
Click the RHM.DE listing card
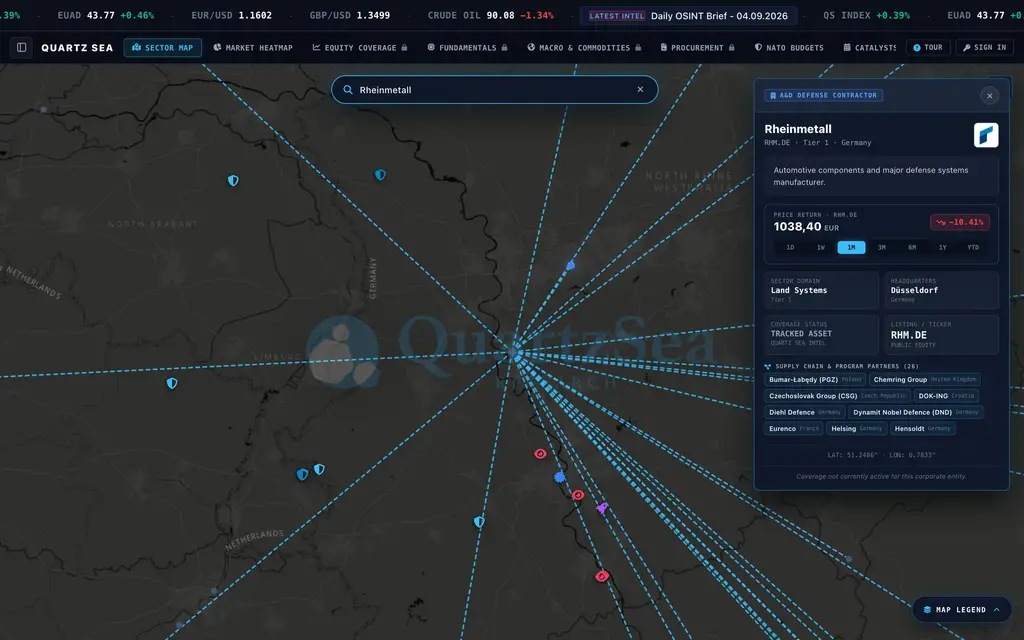tap(942, 334)
